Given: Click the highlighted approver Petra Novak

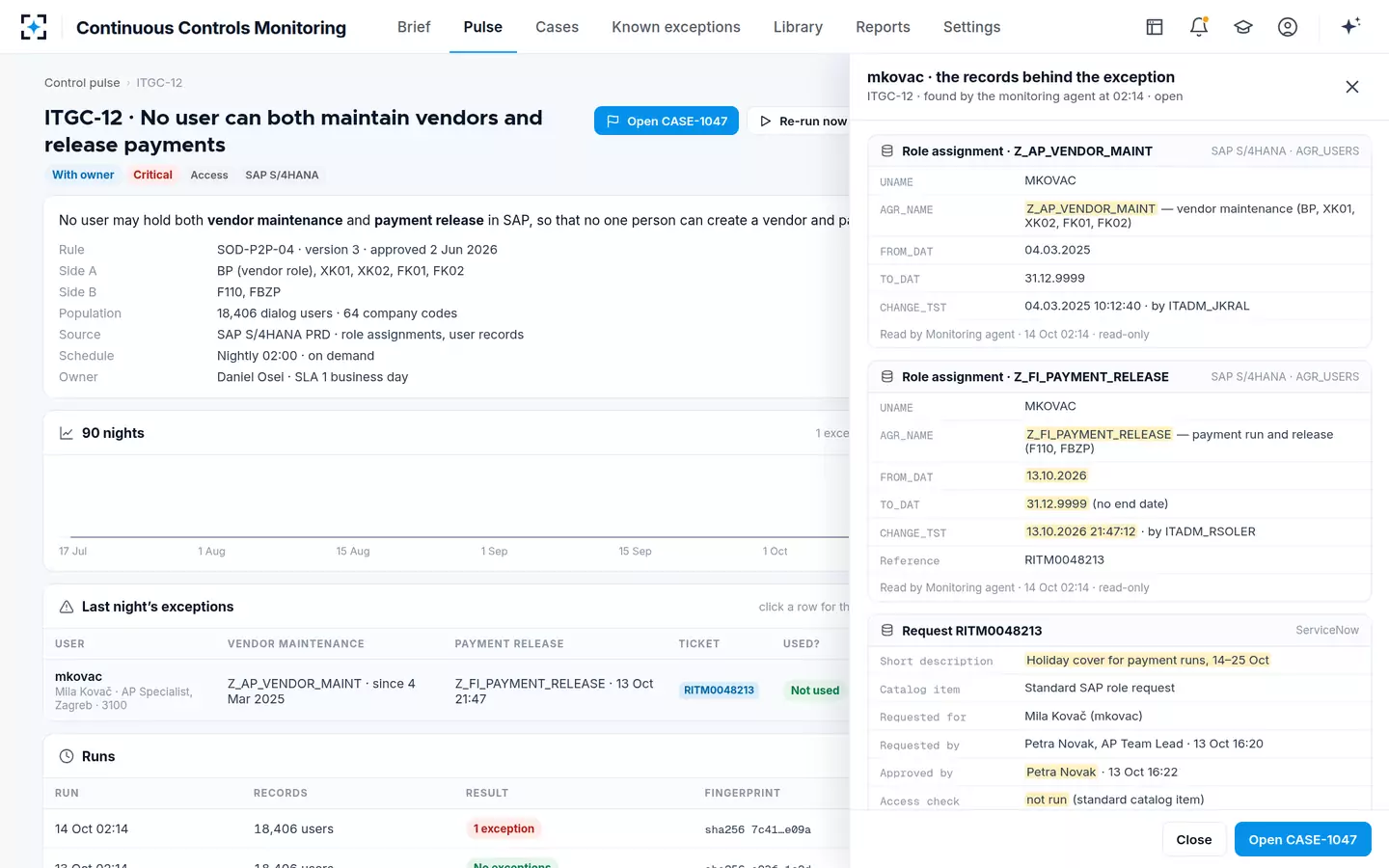Looking at the screenshot, I should (x=1061, y=773).
